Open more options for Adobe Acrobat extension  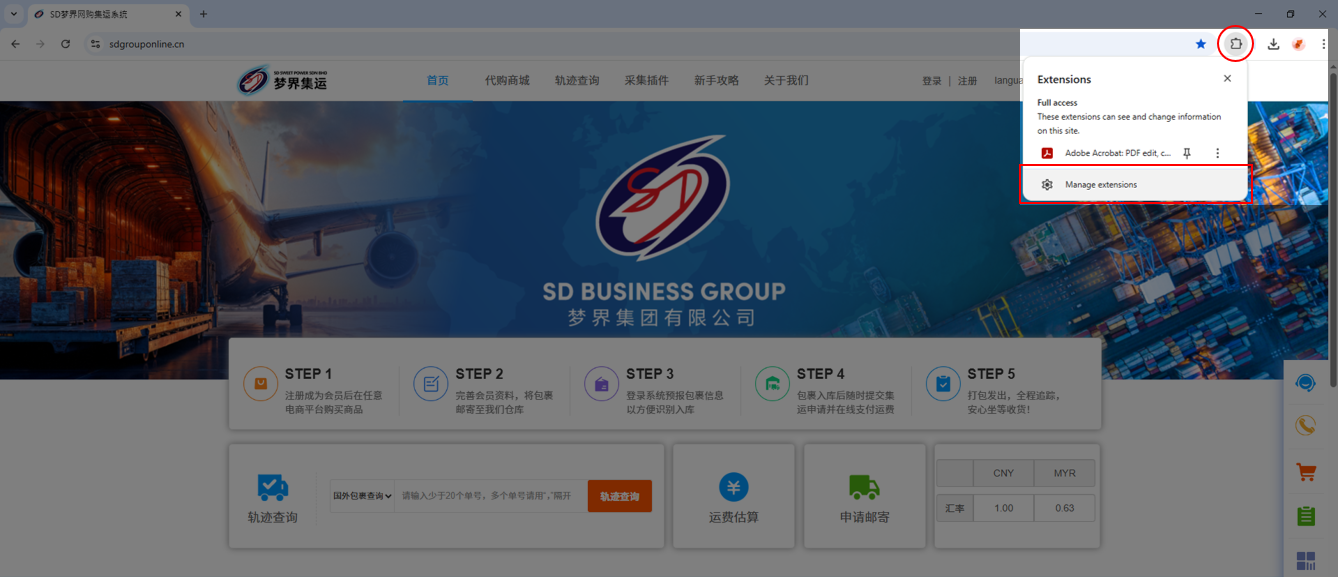pyautogui.click(x=1217, y=153)
